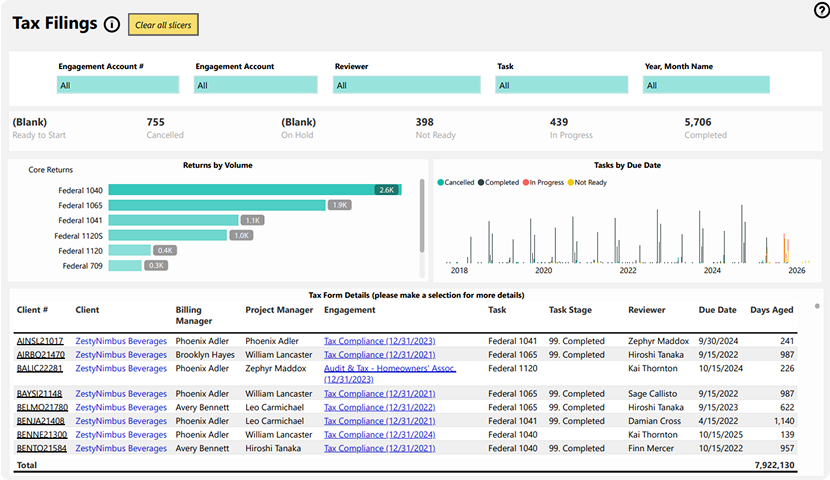The width and height of the screenshot is (830, 480).
Task: Sort table by Days Aged column header
Action: 771,310
